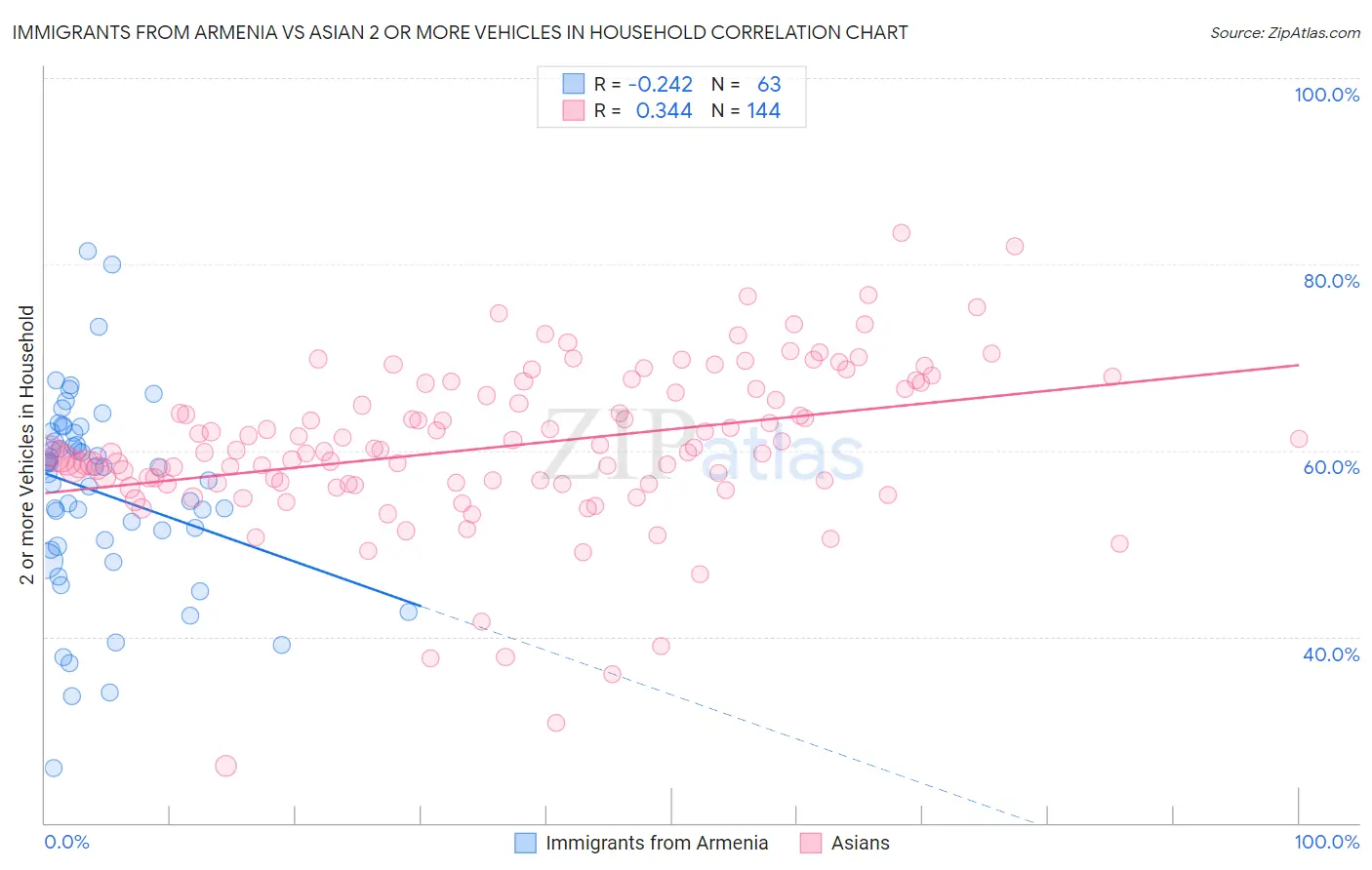Click the 40.0% y-axis label
1372x870 pixels.
pyautogui.click(x=1331, y=654)
